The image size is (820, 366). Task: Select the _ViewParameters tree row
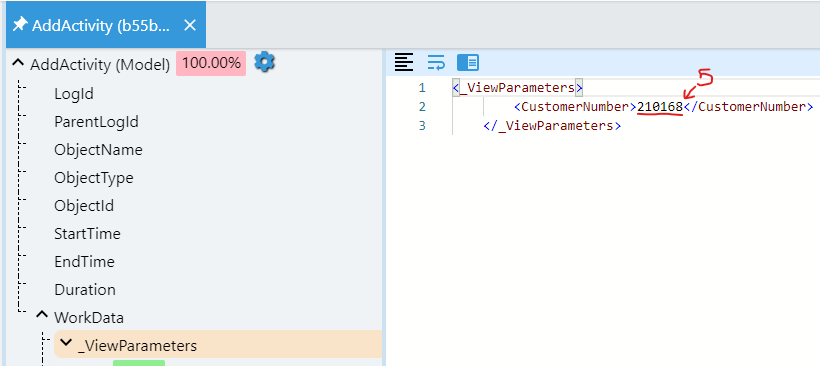pos(218,344)
